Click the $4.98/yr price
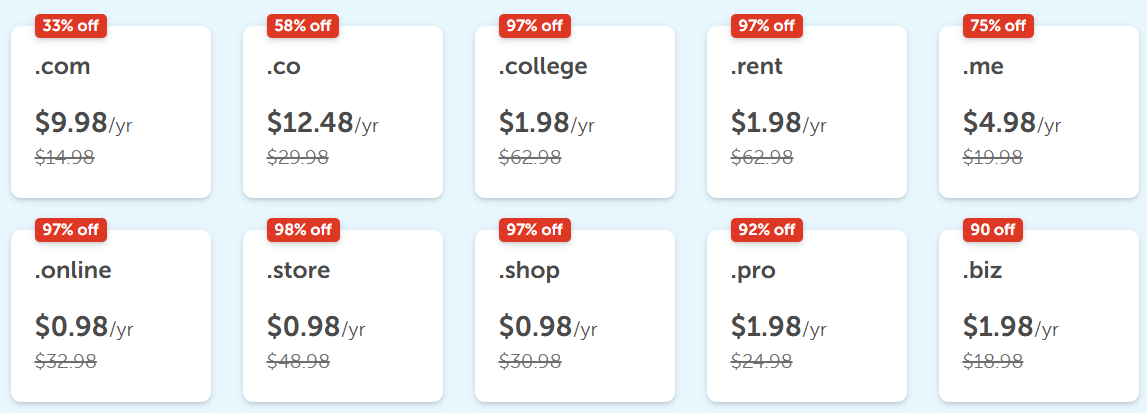 pos(1012,123)
